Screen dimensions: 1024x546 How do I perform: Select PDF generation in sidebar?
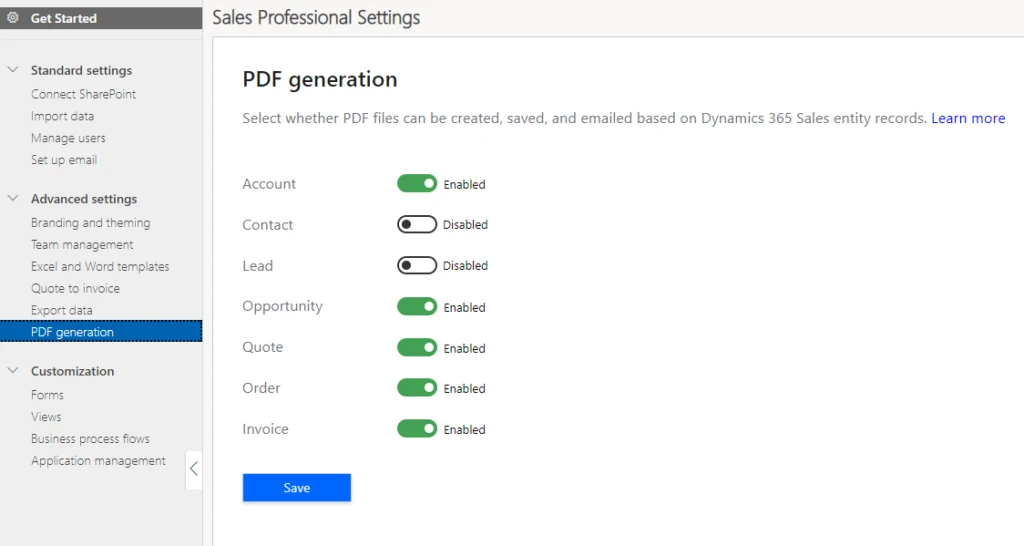coord(101,332)
